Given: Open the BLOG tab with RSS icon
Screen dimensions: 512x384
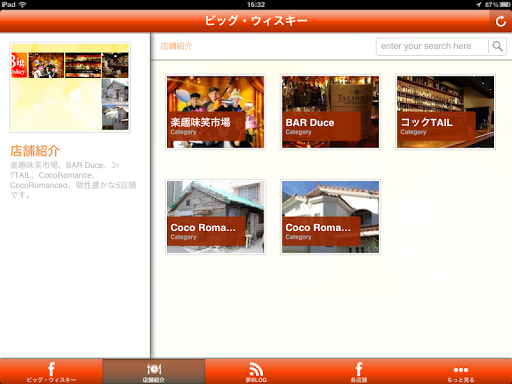Looking at the screenshot, I should pos(256,372).
